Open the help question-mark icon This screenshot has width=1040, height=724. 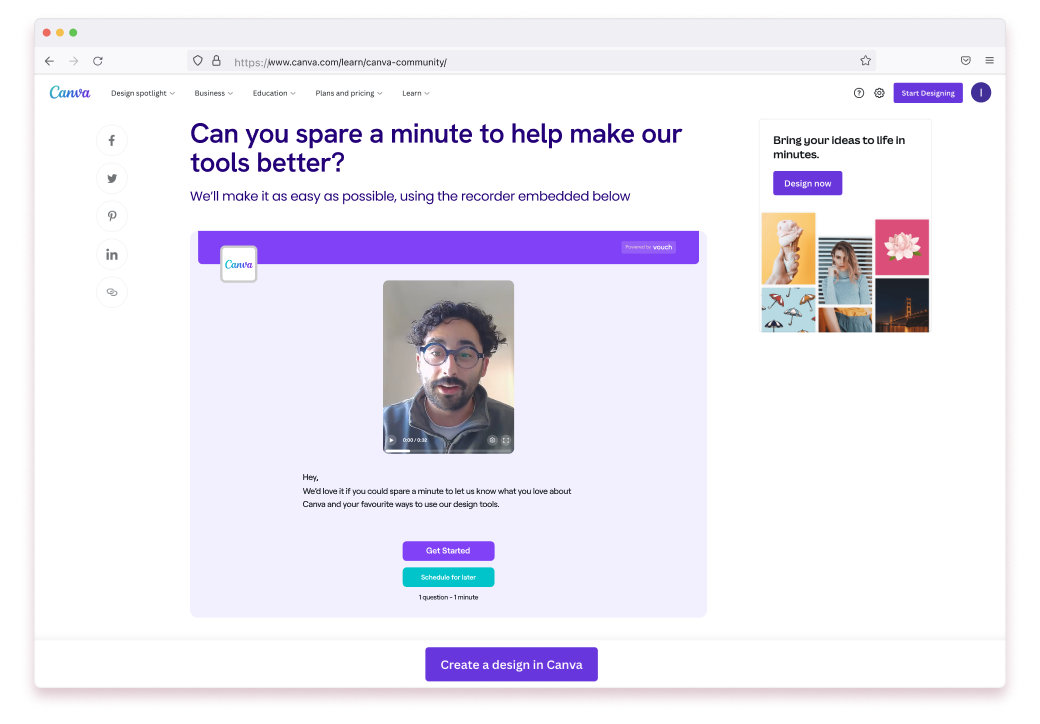pyautogui.click(x=858, y=92)
